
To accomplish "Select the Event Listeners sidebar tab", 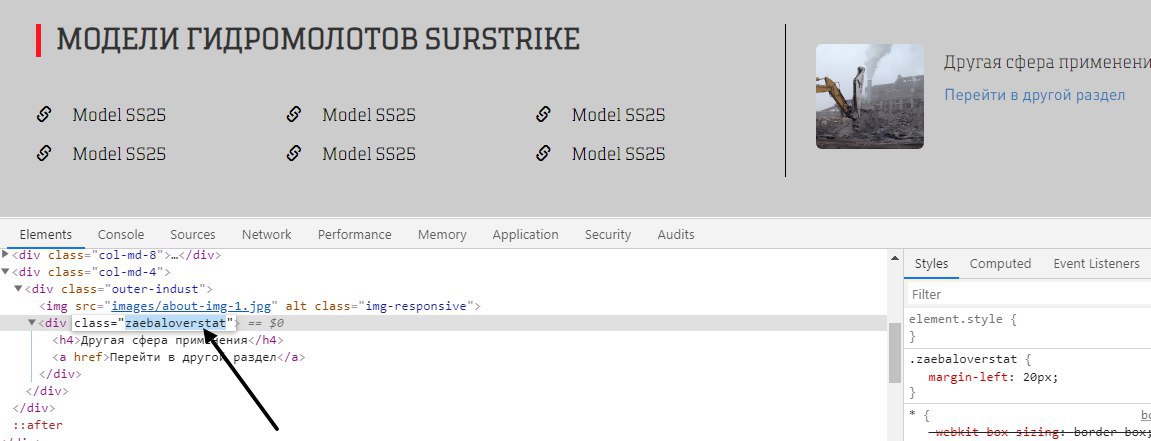I will pos(1097,264).
